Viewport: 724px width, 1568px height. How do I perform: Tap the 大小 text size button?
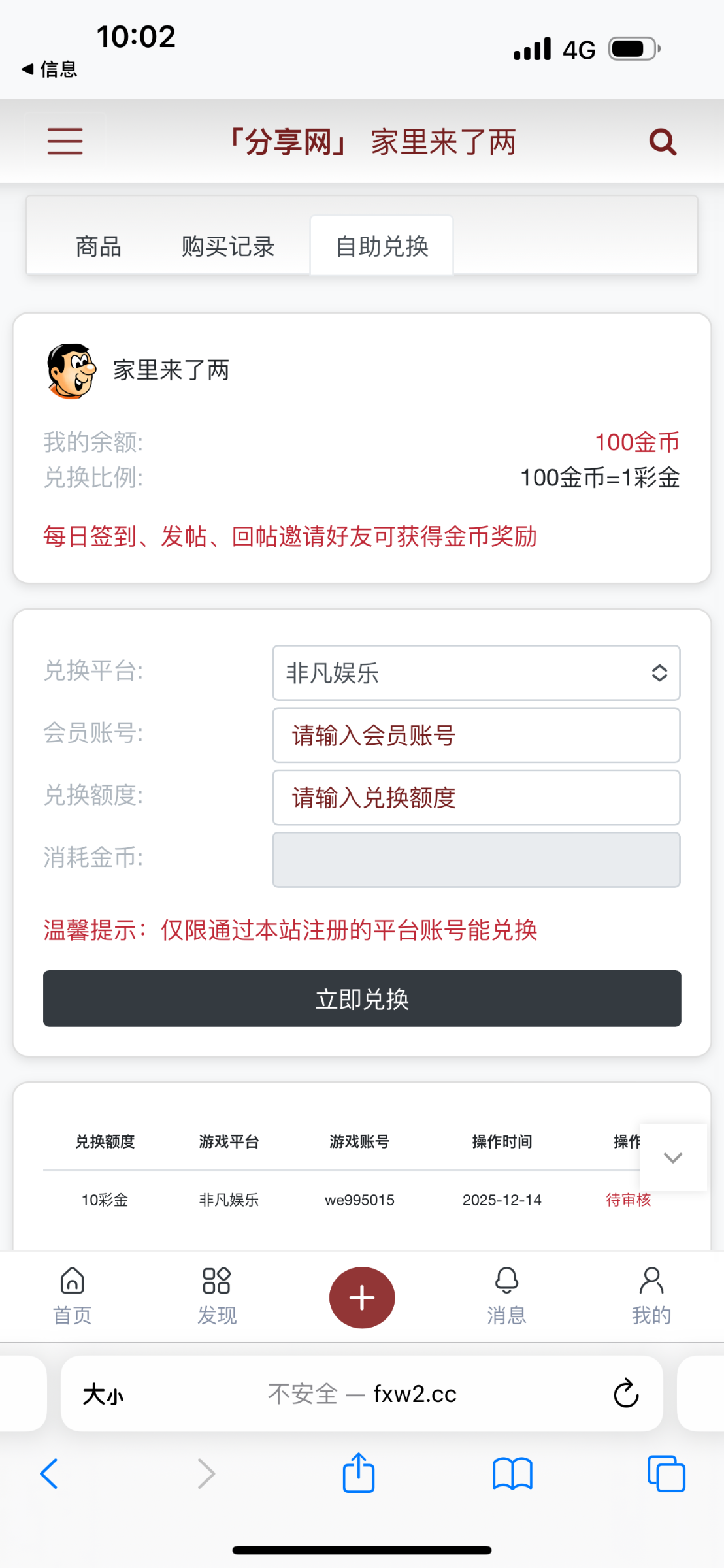103,1394
